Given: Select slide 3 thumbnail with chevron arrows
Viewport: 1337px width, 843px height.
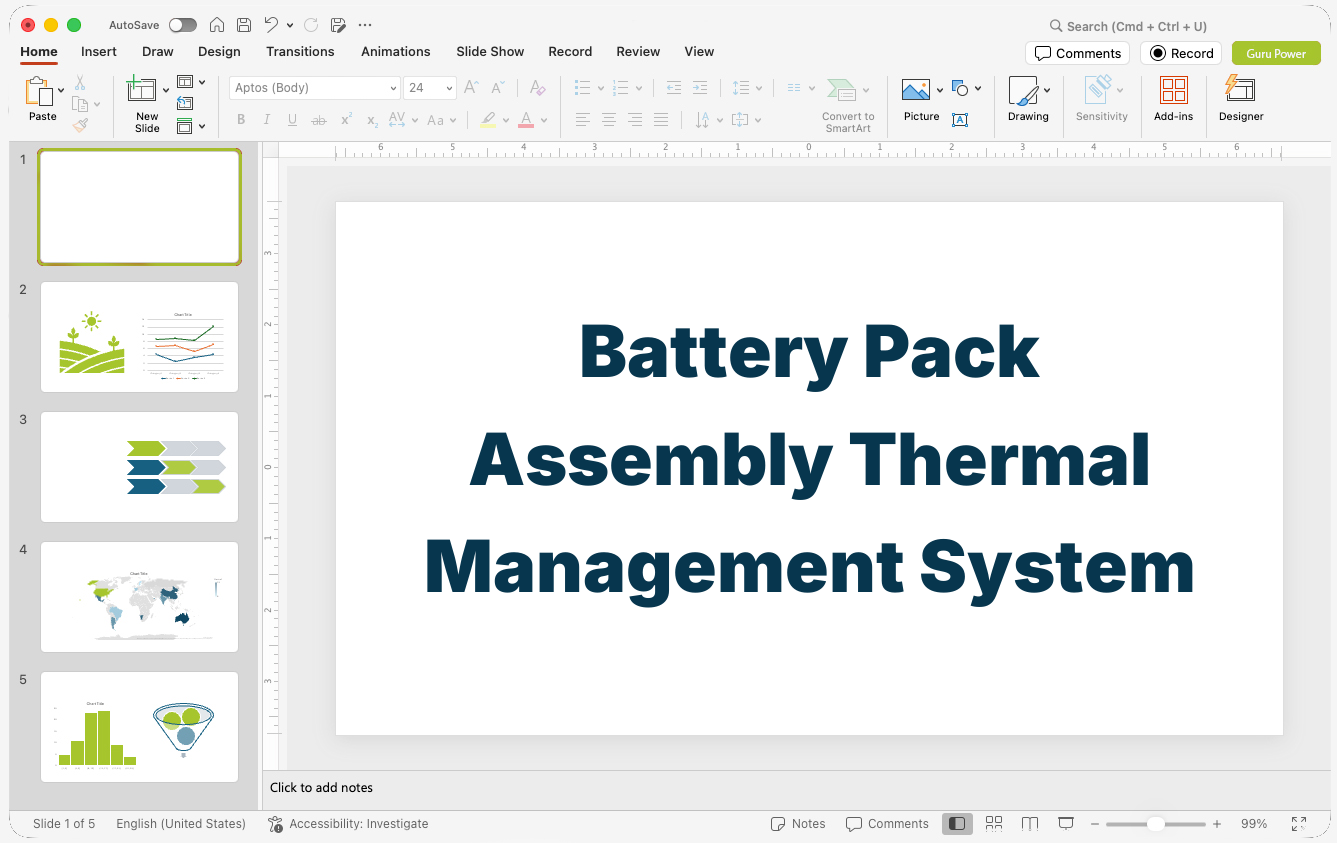Looking at the screenshot, I should pos(139,466).
